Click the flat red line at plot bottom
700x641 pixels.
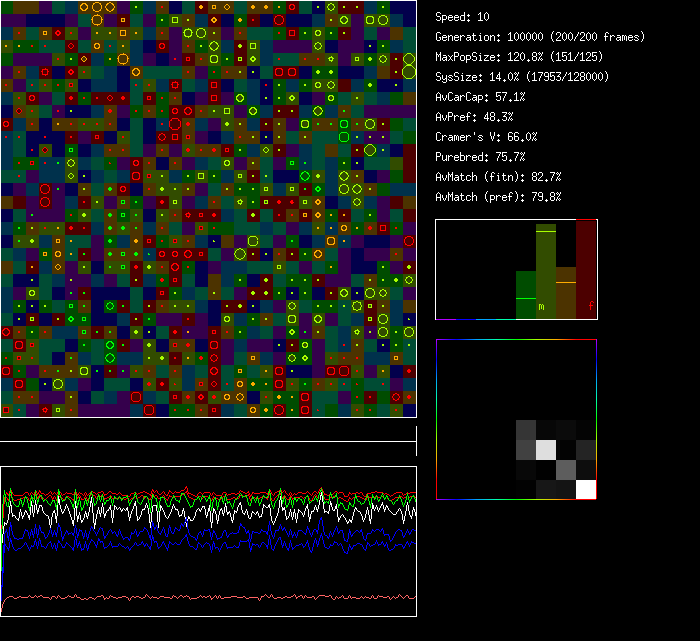click(x=208, y=598)
